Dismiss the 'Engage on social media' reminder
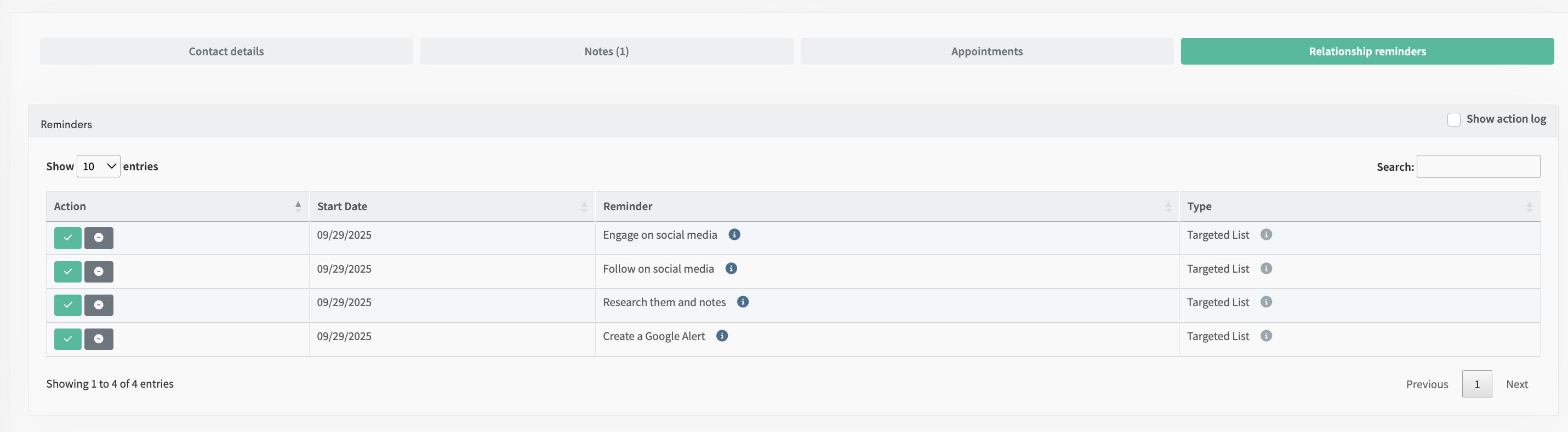The height and width of the screenshot is (432, 1568). (99, 238)
